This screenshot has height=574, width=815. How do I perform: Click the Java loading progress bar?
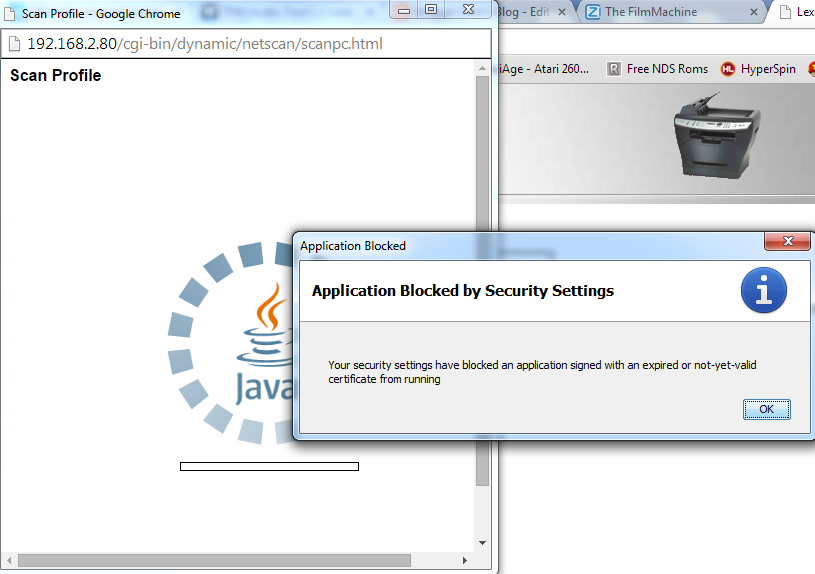pyautogui.click(x=269, y=466)
